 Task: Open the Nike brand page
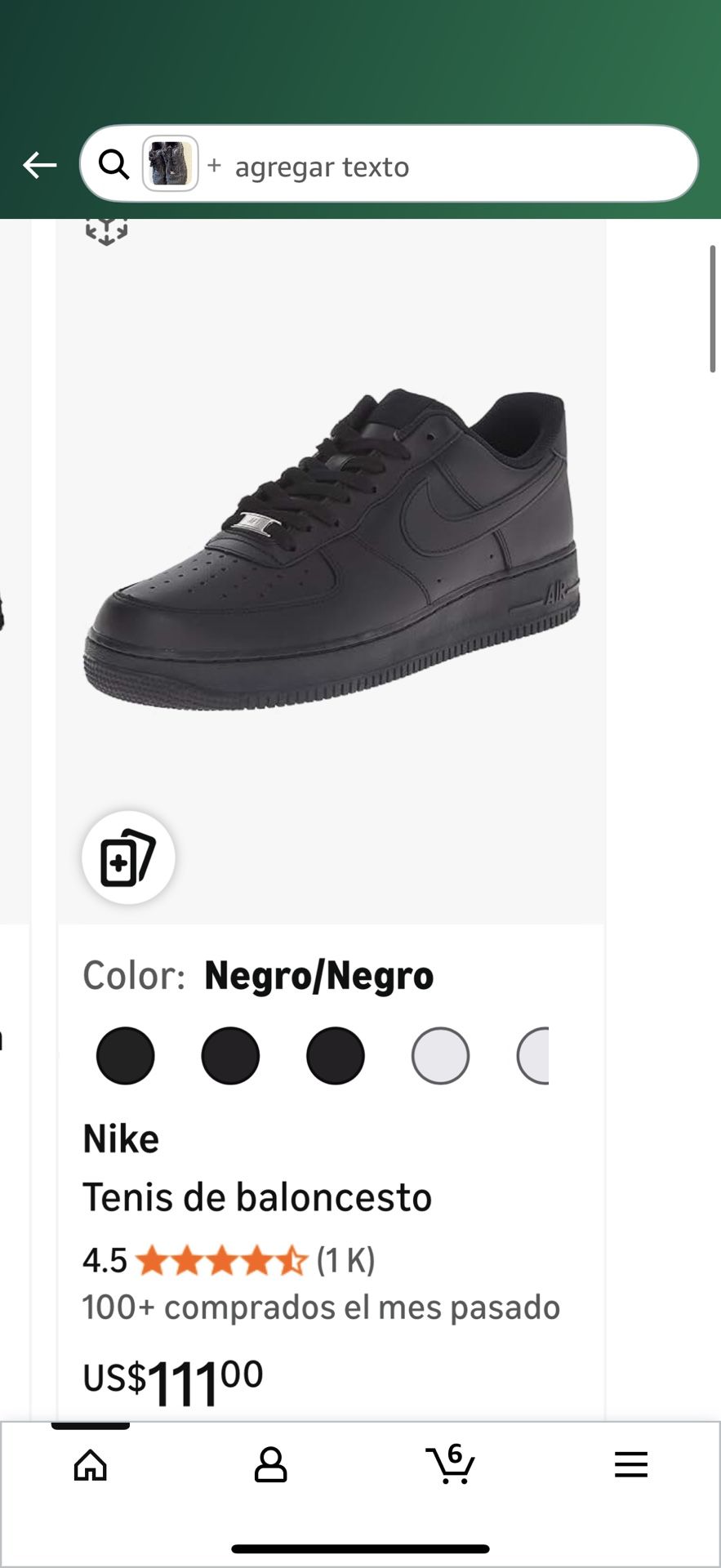(x=121, y=1138)
